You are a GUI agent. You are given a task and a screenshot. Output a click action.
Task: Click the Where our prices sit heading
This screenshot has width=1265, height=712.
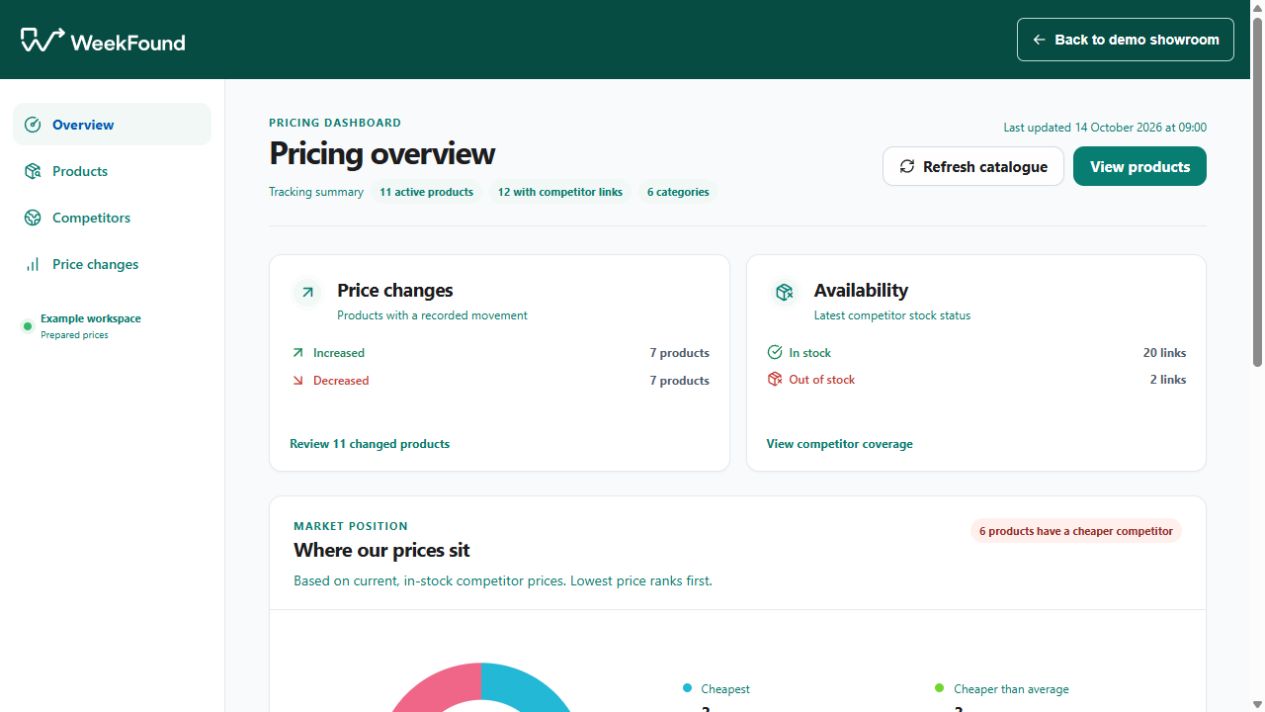381,551
